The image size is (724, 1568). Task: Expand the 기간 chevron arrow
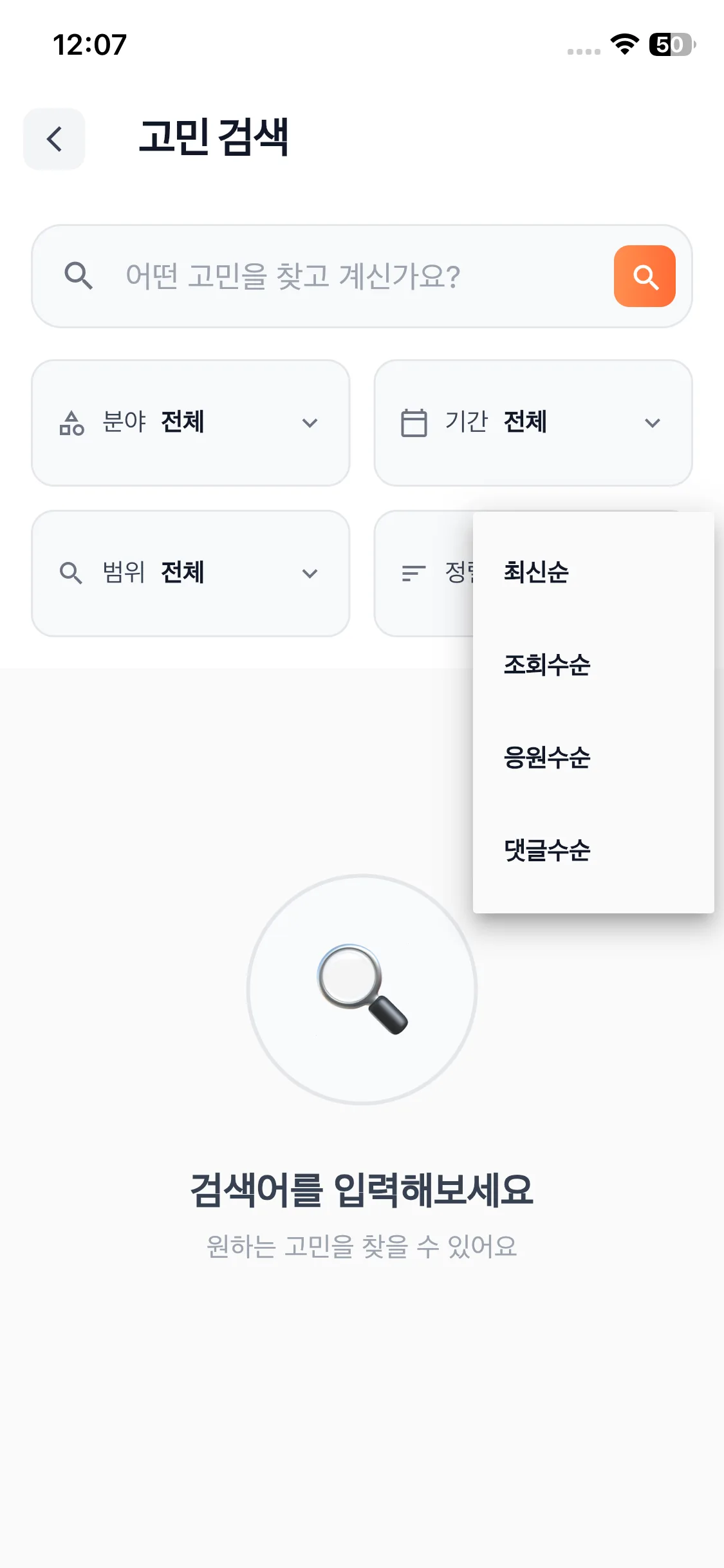(x=653, y=423)
